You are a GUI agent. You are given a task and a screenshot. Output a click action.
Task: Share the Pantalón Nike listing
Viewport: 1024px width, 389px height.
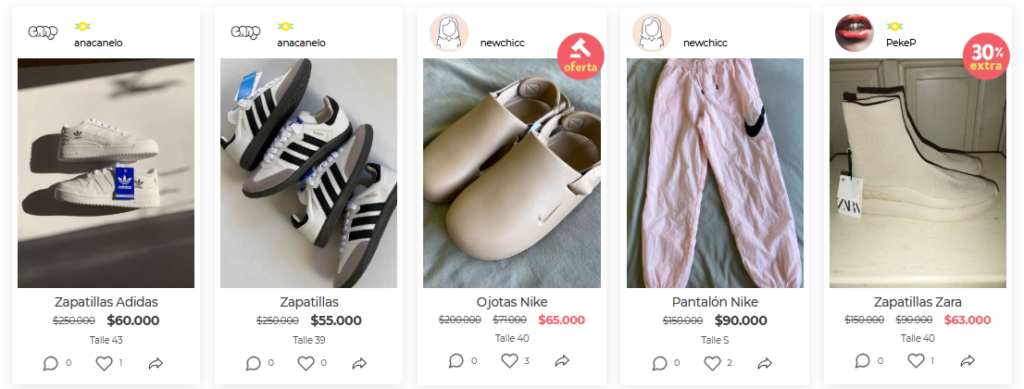click(765, 364)
